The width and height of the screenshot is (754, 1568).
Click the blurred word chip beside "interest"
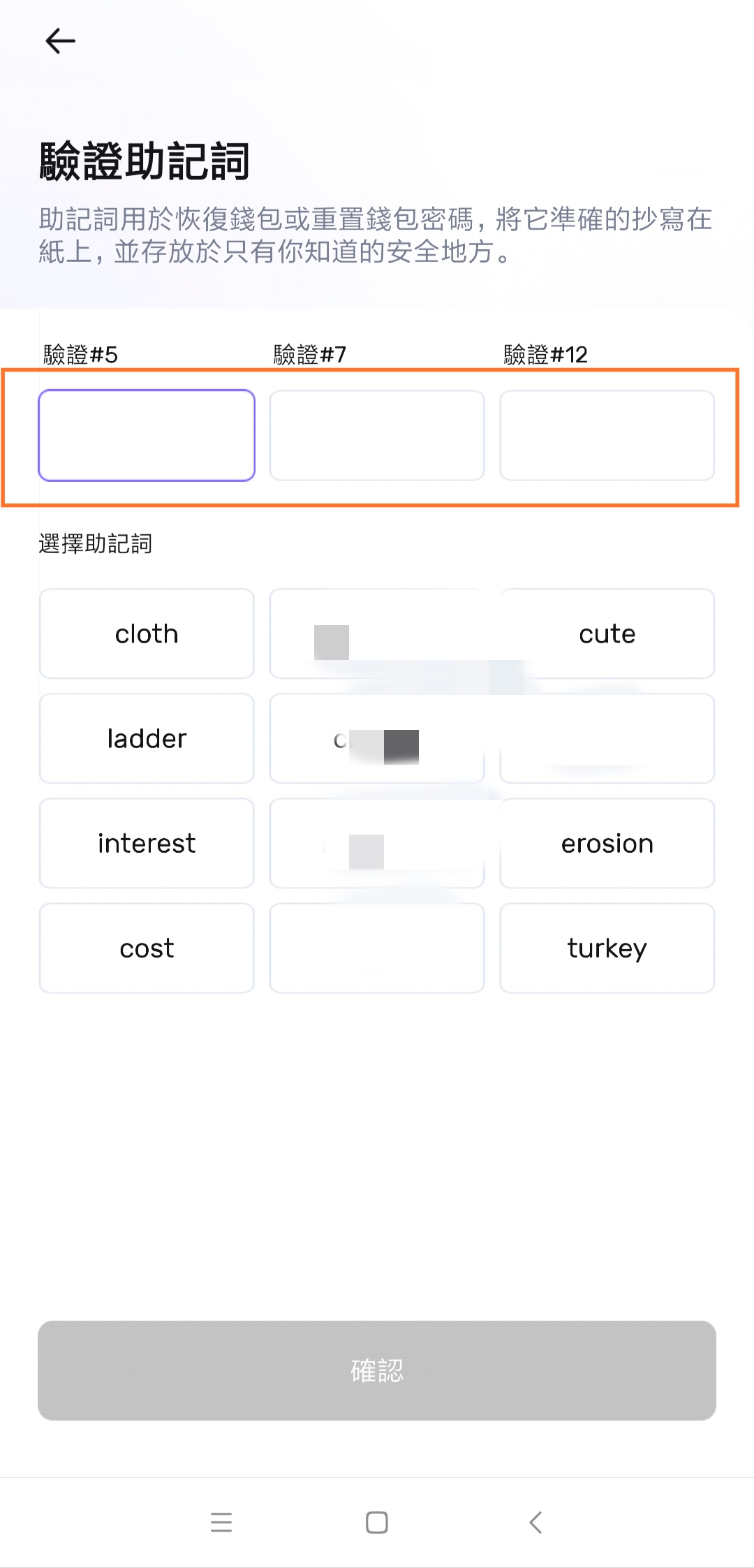[376, 843]
